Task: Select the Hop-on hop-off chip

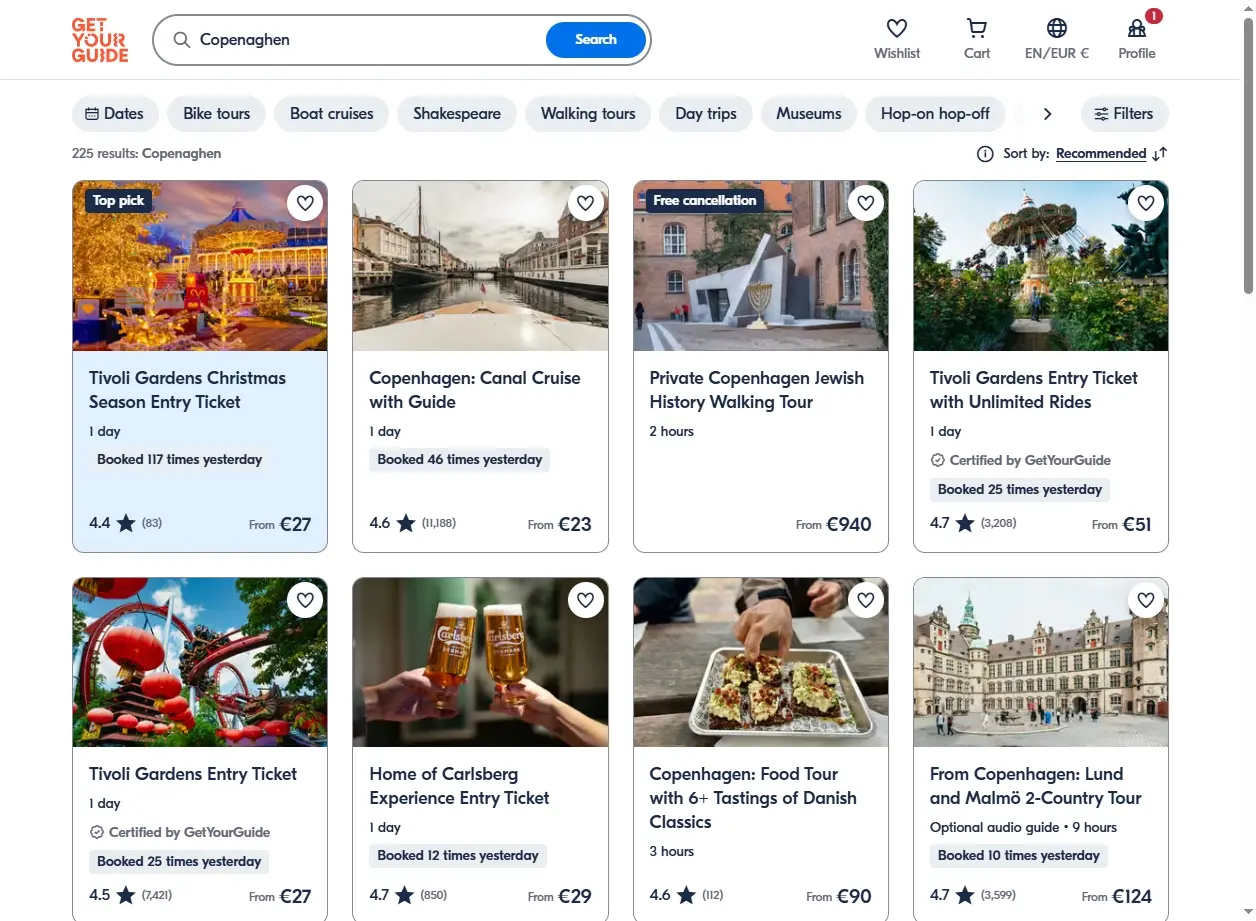Action: pyautogui.click(x=935, y=114)
